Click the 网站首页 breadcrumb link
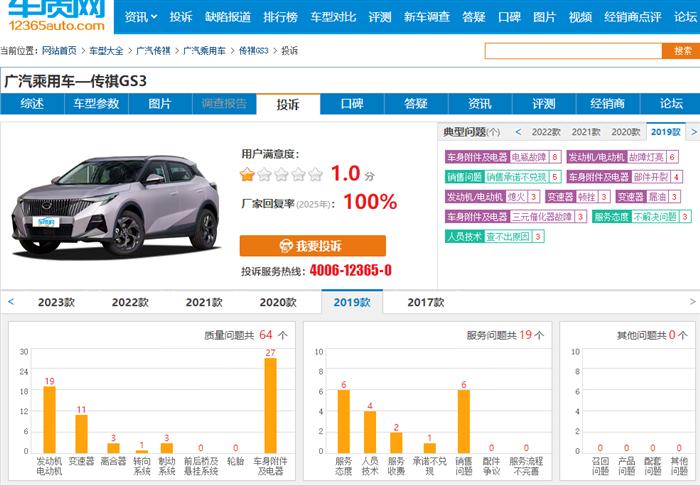 59,50
